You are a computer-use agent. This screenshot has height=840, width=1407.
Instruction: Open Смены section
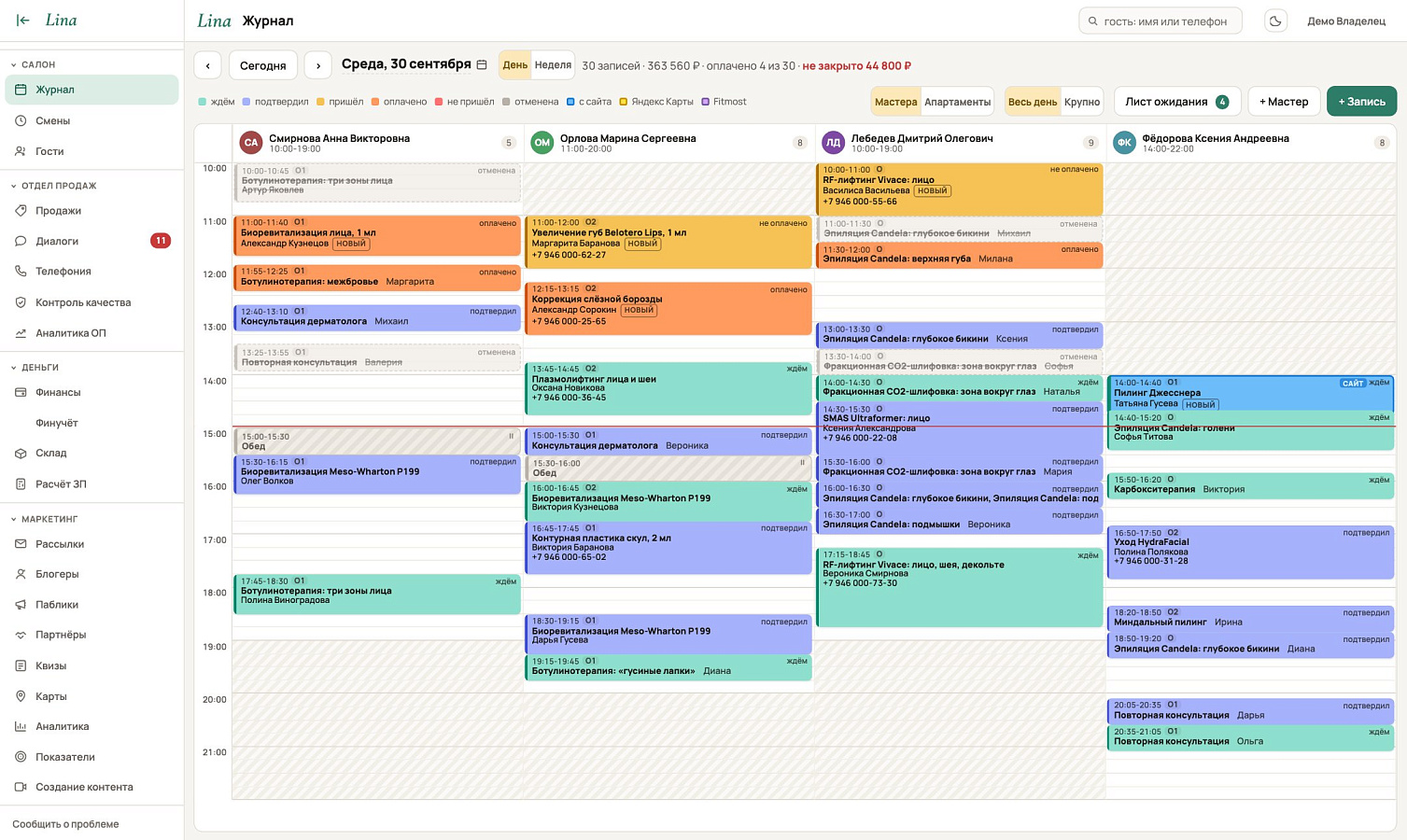(91, 120)
